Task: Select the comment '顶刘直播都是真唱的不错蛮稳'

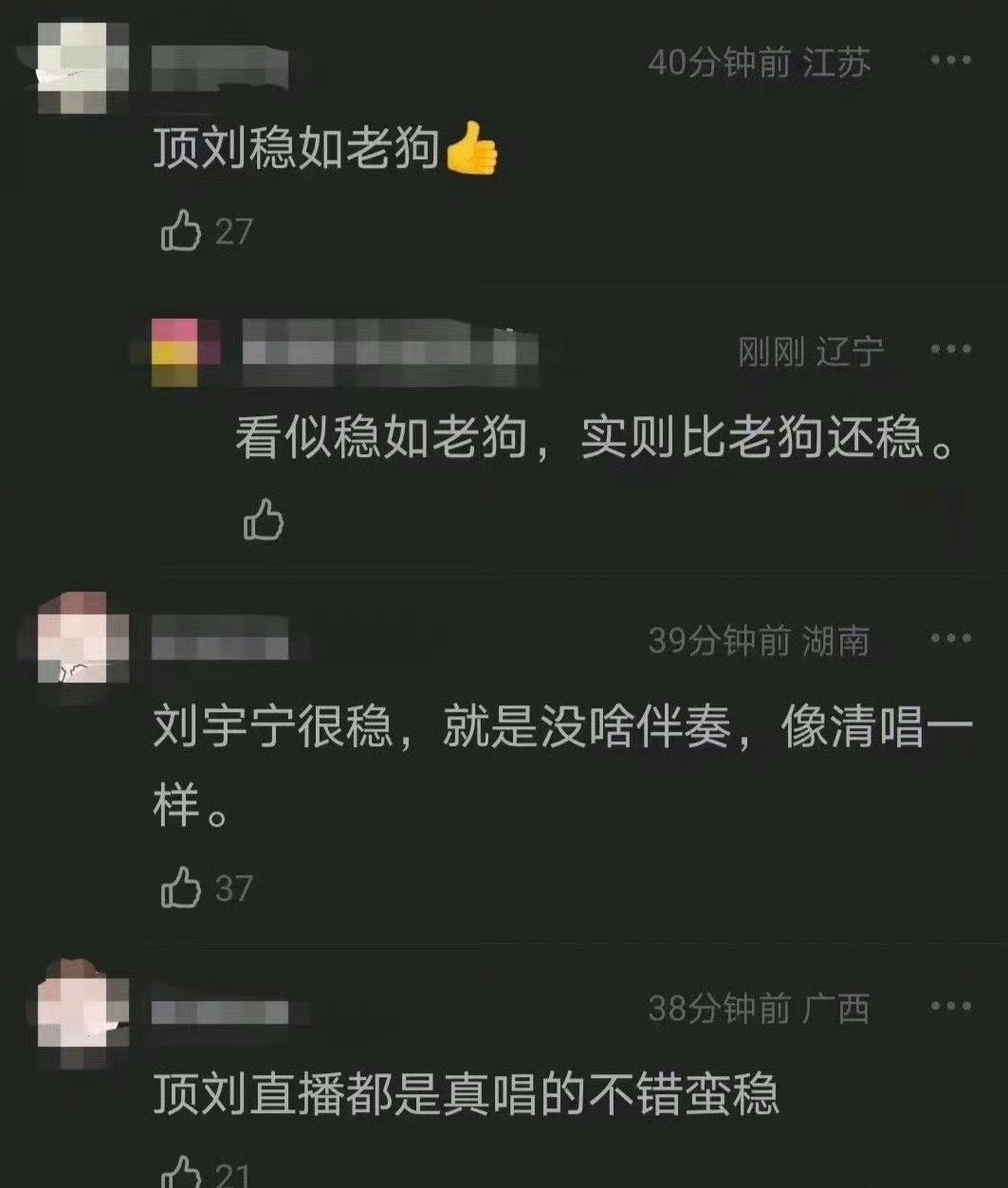Action: tap(466, 1093)
